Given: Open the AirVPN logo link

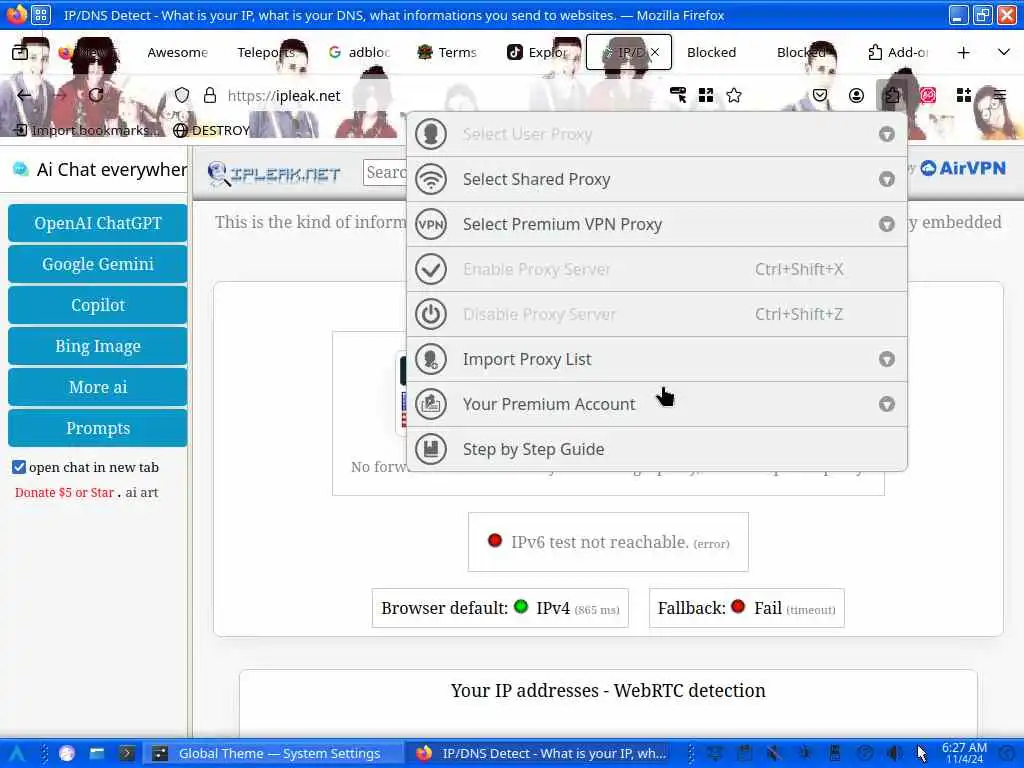Looking at the screenshot, I should pos(963,168).
